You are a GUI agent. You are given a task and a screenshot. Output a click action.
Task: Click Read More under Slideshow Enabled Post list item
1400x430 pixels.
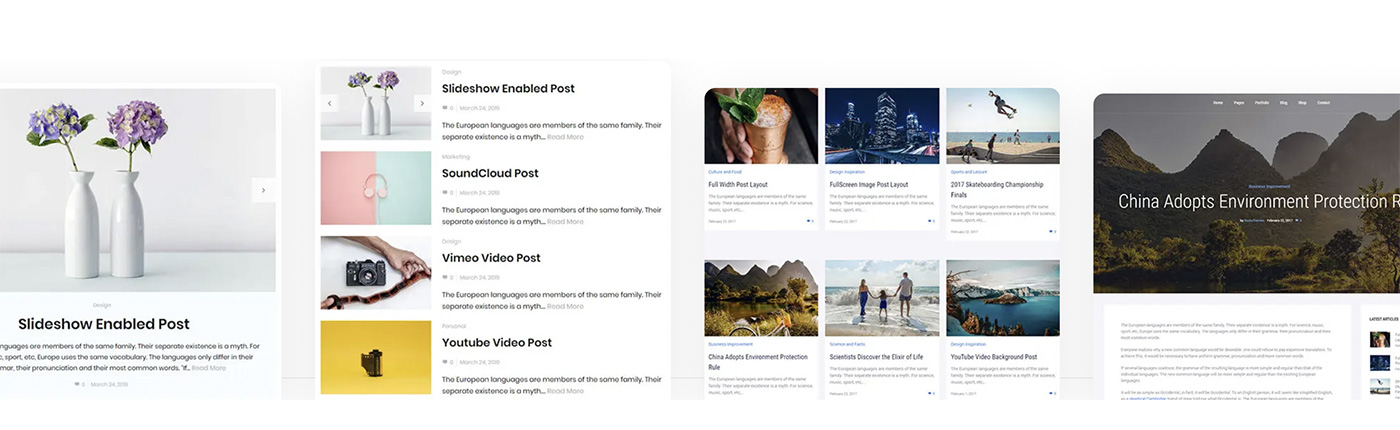click(x=565, y=137)
